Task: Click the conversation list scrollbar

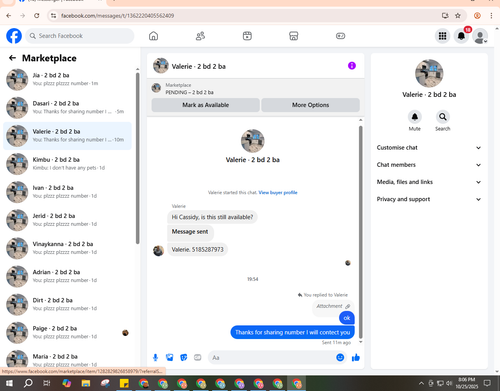Action: [x=137, y=158]
